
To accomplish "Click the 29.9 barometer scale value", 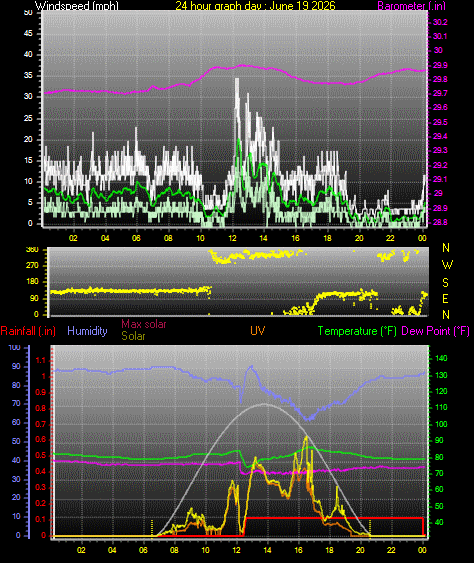I will click(440, 65).
